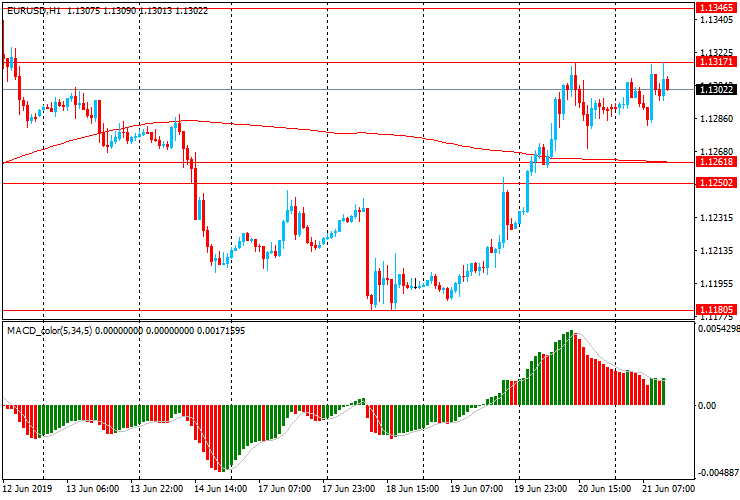Click the 17 Jun 07:00 time label
This screenshot has height=500, width=740.
tap(285, 488)
